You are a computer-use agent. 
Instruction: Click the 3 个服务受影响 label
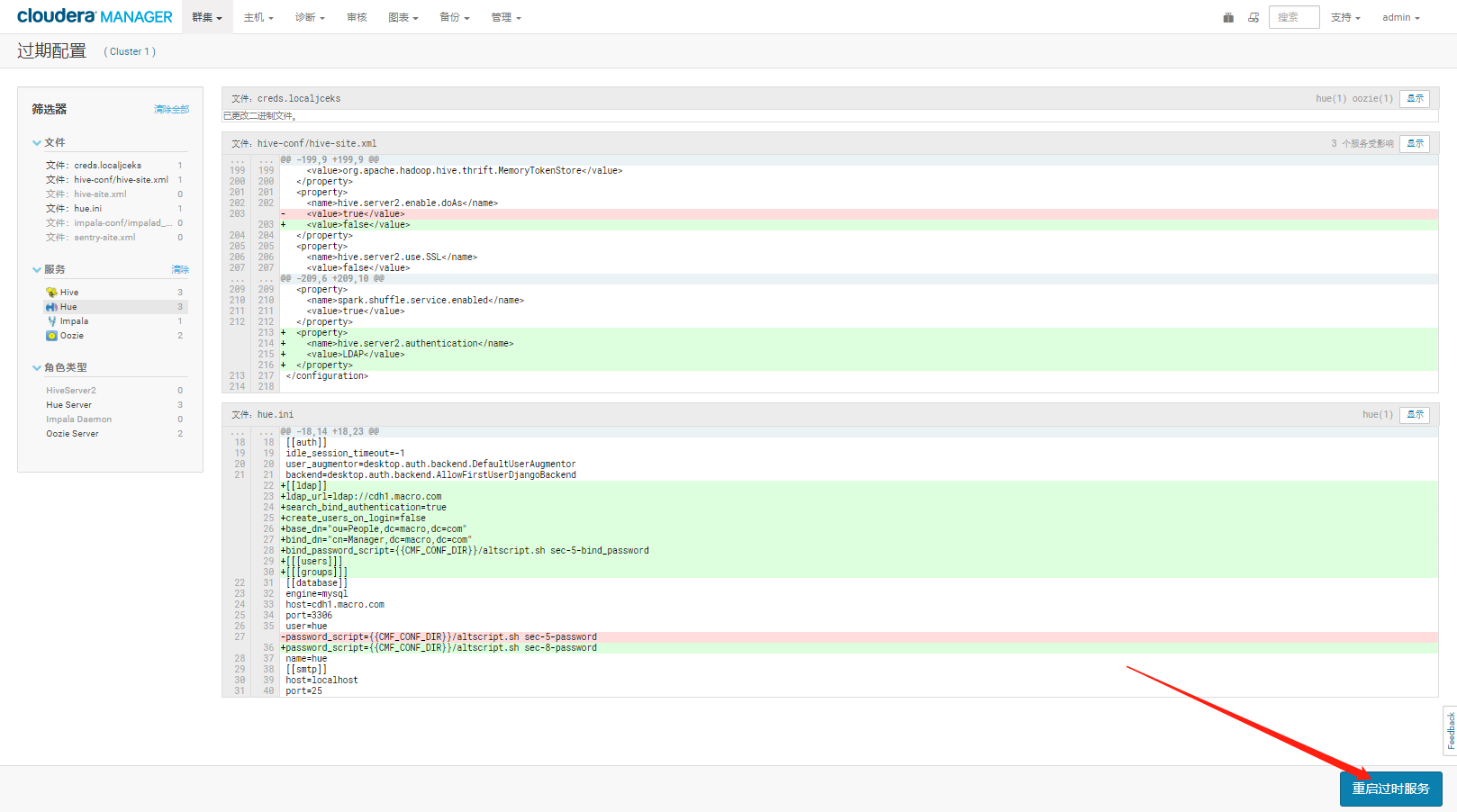1362,143
